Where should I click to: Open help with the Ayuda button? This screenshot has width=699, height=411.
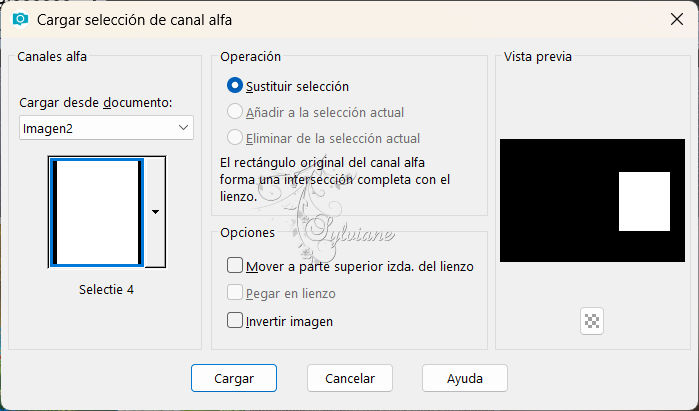465,378
